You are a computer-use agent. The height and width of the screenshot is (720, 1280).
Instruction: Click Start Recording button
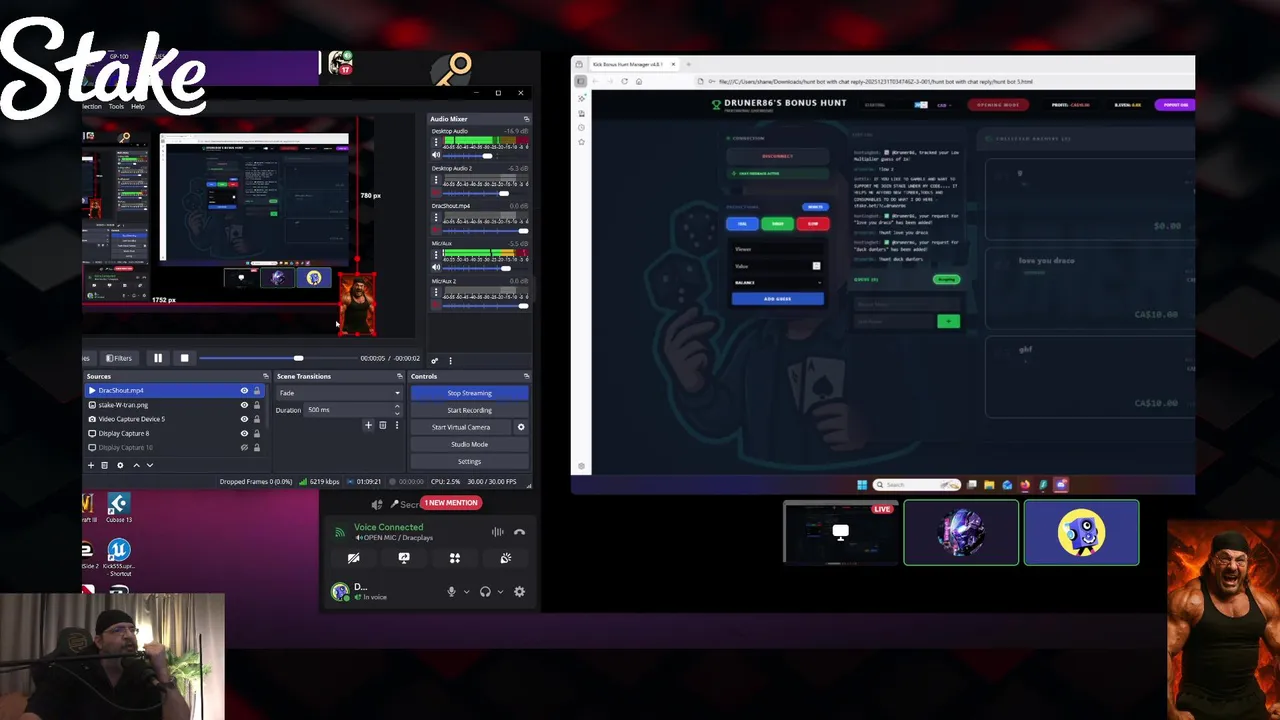(x=469, y=410)
